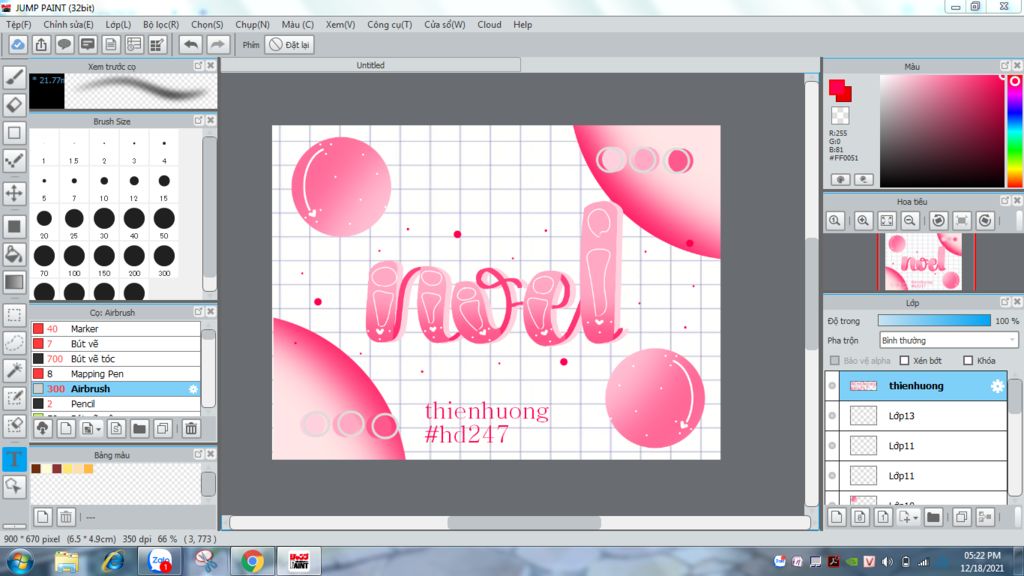This screenshot has height=576, width=1024.
Task: Pick the yellow swatch in Bảng màu palette
Action: [x=68, y=468]
